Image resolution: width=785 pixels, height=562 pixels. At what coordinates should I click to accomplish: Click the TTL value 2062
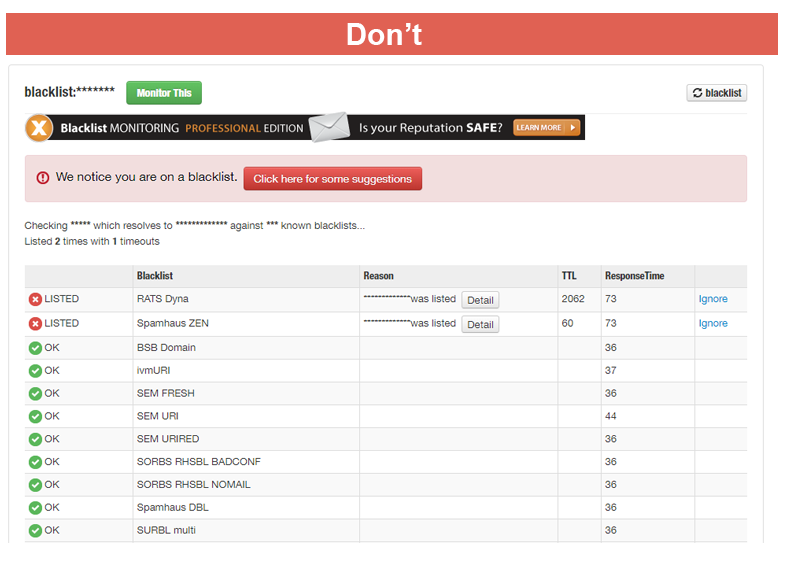[x=573, y=299]
